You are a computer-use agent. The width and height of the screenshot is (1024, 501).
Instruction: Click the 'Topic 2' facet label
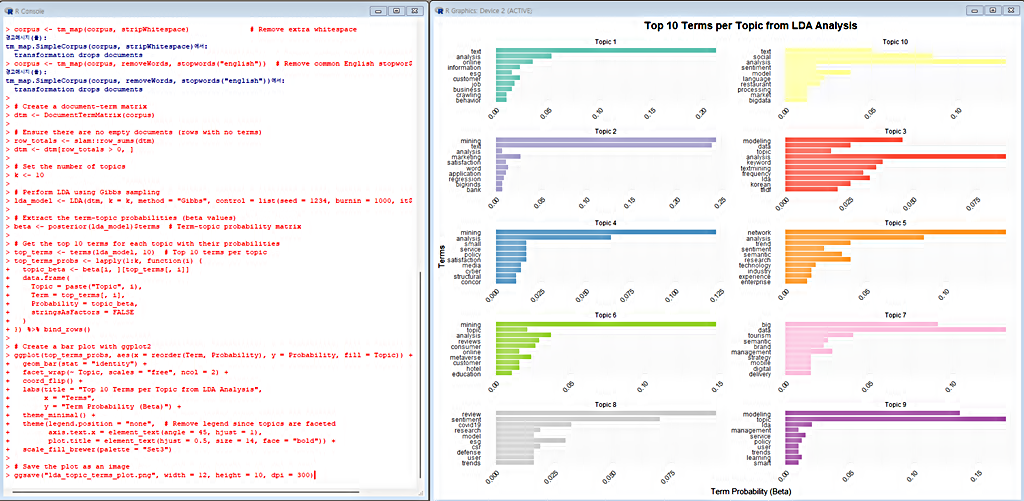coord(605,131)
